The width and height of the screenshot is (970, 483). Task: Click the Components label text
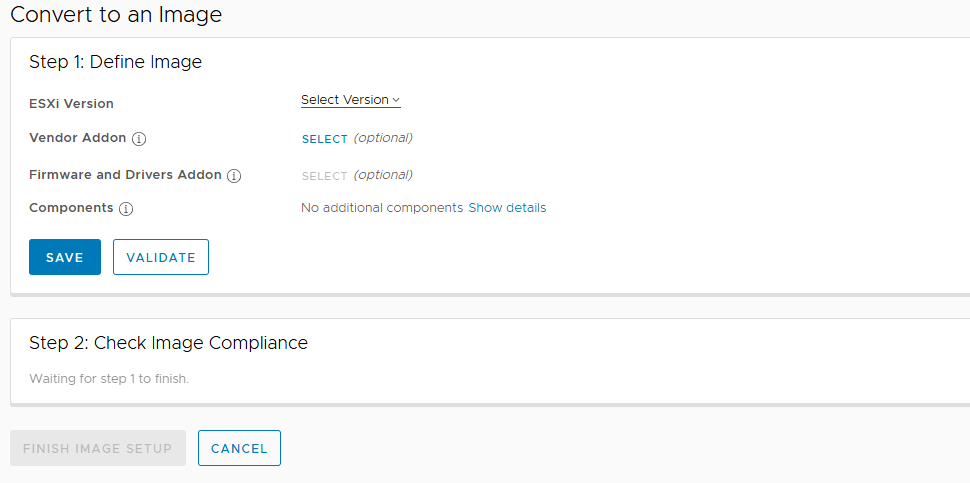pyautogui.click(x=71, y=208)
